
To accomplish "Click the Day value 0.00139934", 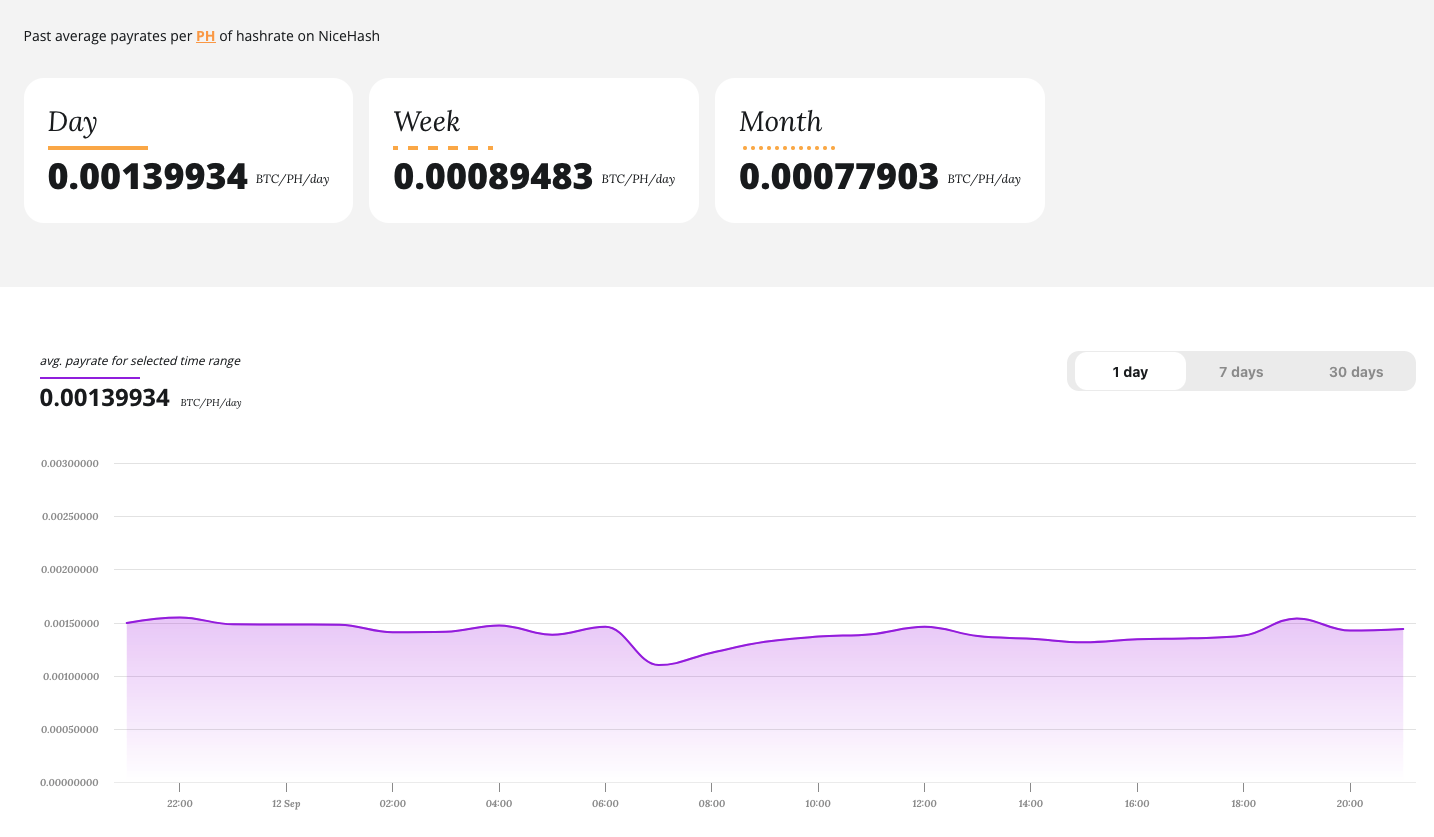I will pyautogui.click(x=148, y=176).
